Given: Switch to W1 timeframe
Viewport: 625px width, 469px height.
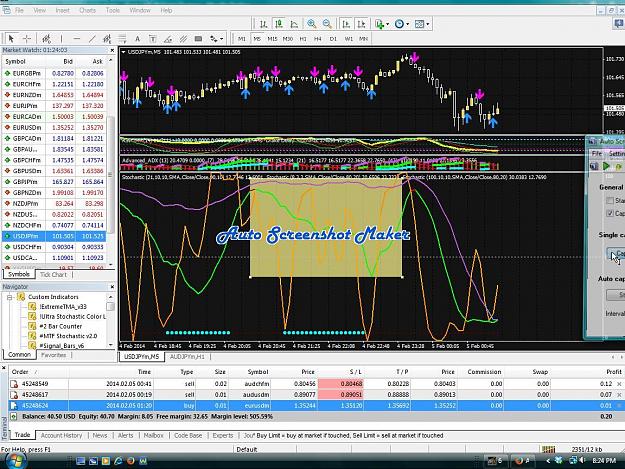Looking at the screenshot, I should coord(349,39).
